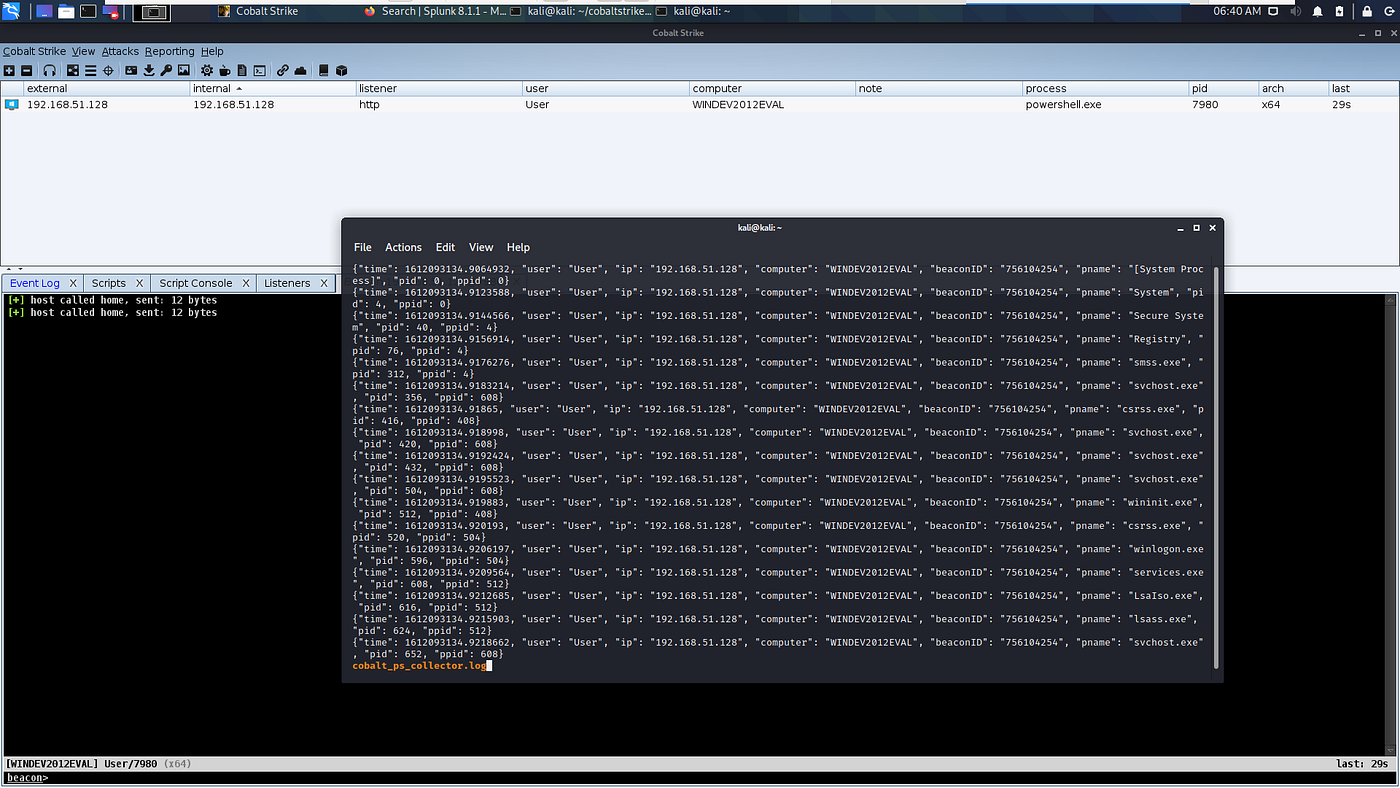Click the Manage web server cloud icon
The image size is (1400, 788).
point(300,71)
